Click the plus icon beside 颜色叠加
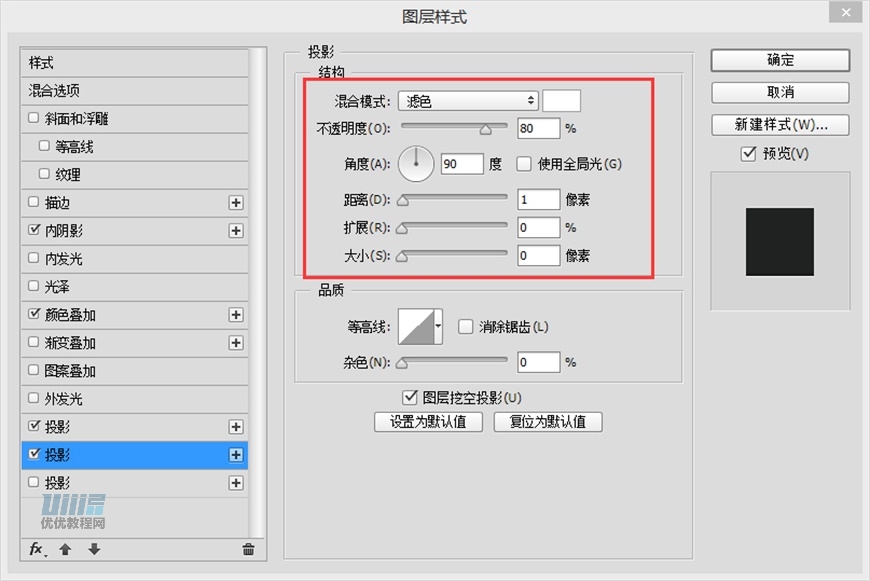870x581 pixels. 236,314
